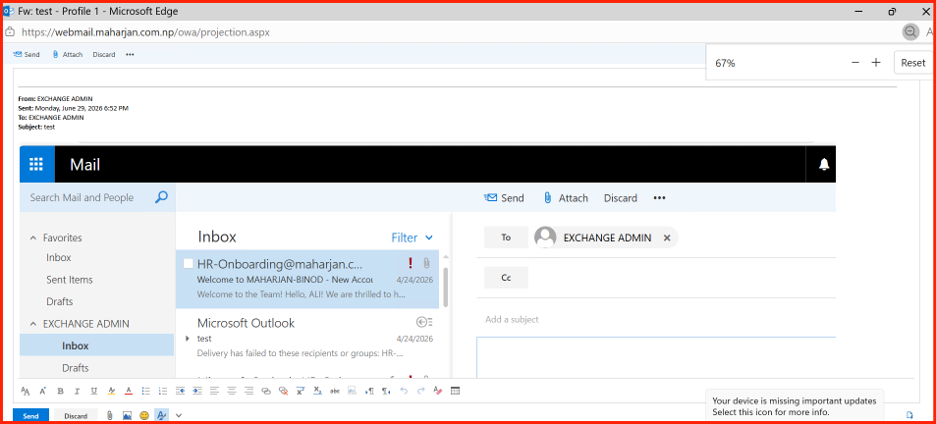Open the more actions ellipsis in top toolbar
936x424 pixels.
pyautogui.click(x=130, y=54)
